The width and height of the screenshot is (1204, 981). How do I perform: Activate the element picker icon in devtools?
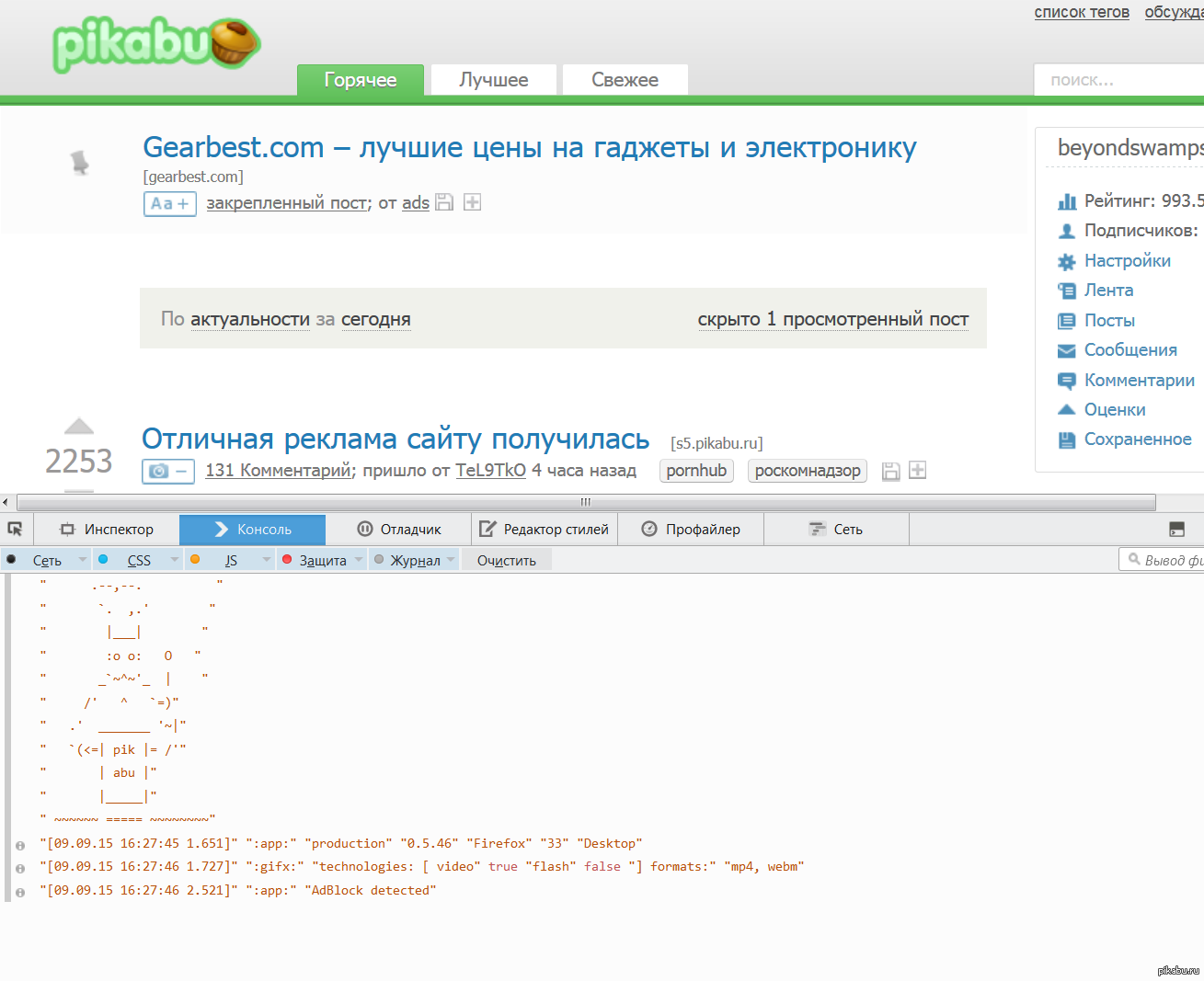pyautogui.click(x=15, y=530)
